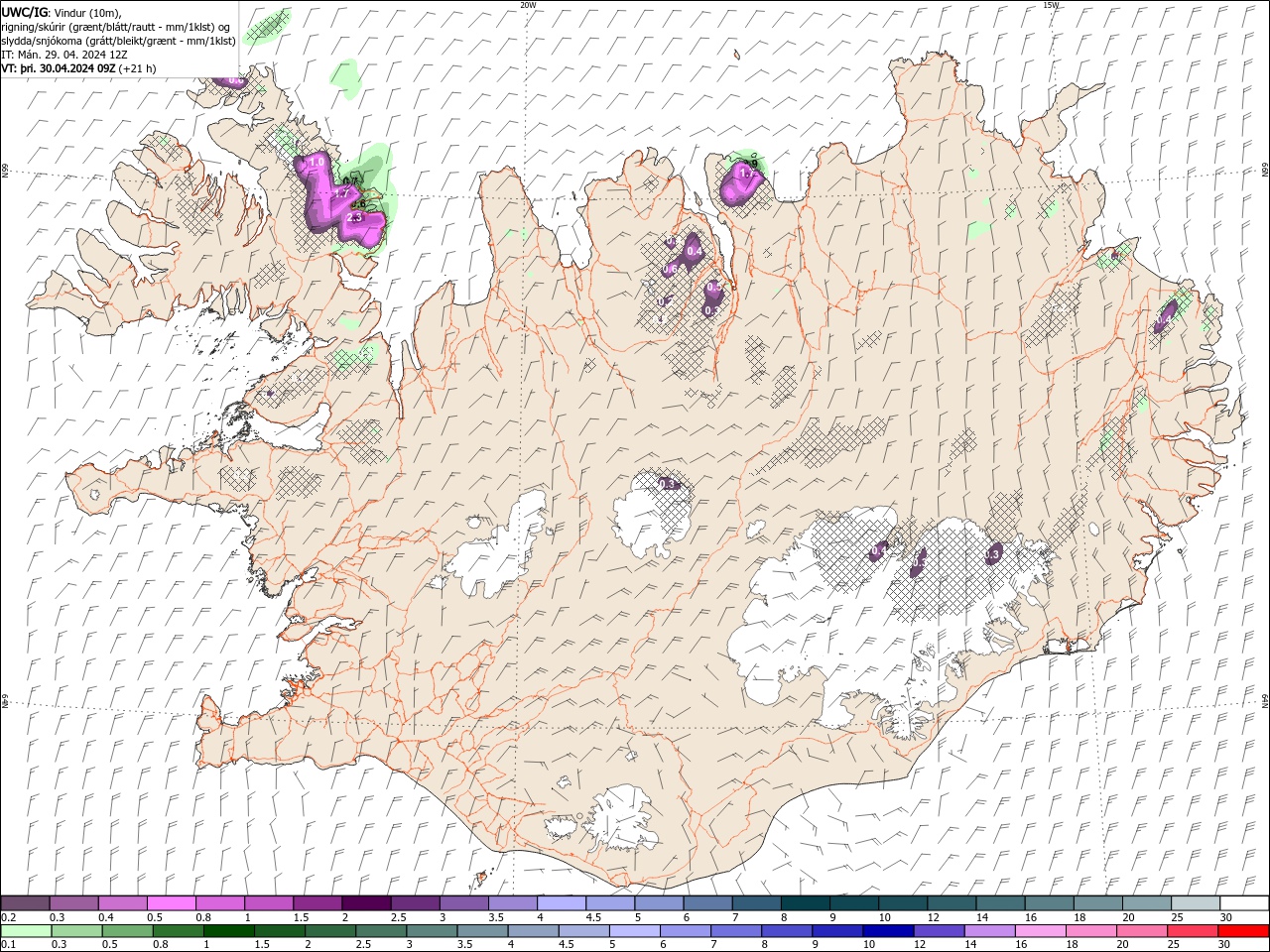1270x952 pixels.
Task: Click the 'slydda/snjókoma' legend description line
Action: (x=119, y=41)
